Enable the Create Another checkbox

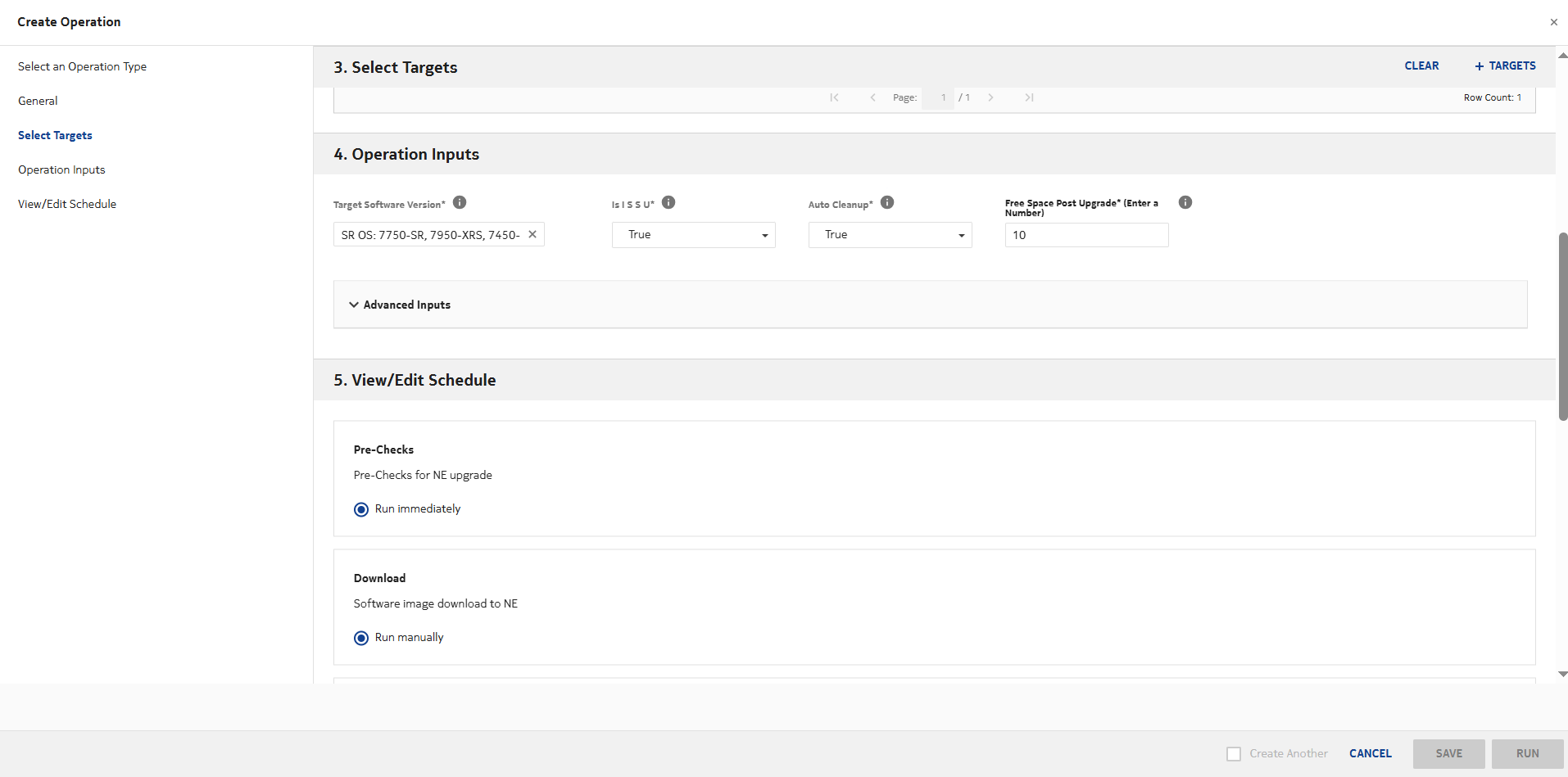(x=1234, y=753)
